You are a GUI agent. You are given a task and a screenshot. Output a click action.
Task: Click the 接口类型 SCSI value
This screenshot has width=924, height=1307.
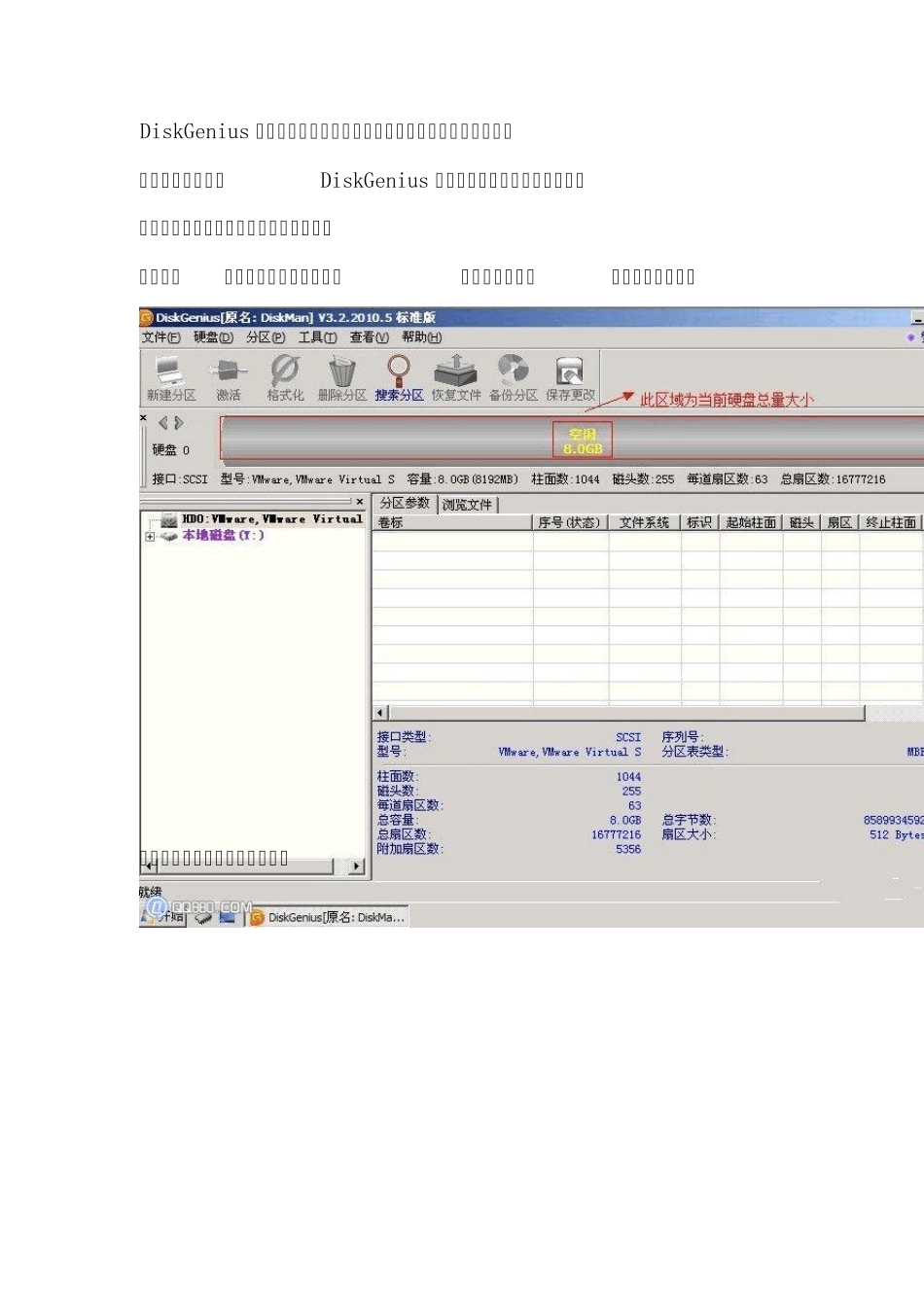[x=628, y=737]
